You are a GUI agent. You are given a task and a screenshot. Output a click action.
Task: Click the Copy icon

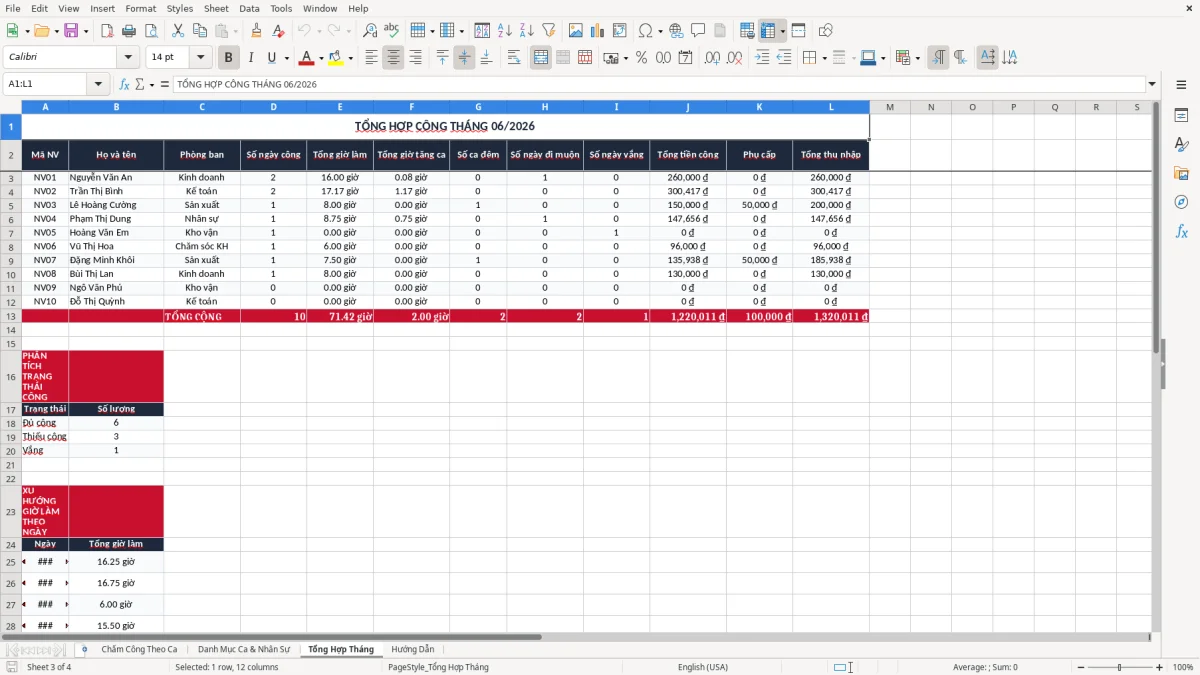click(x=199, y=31)
